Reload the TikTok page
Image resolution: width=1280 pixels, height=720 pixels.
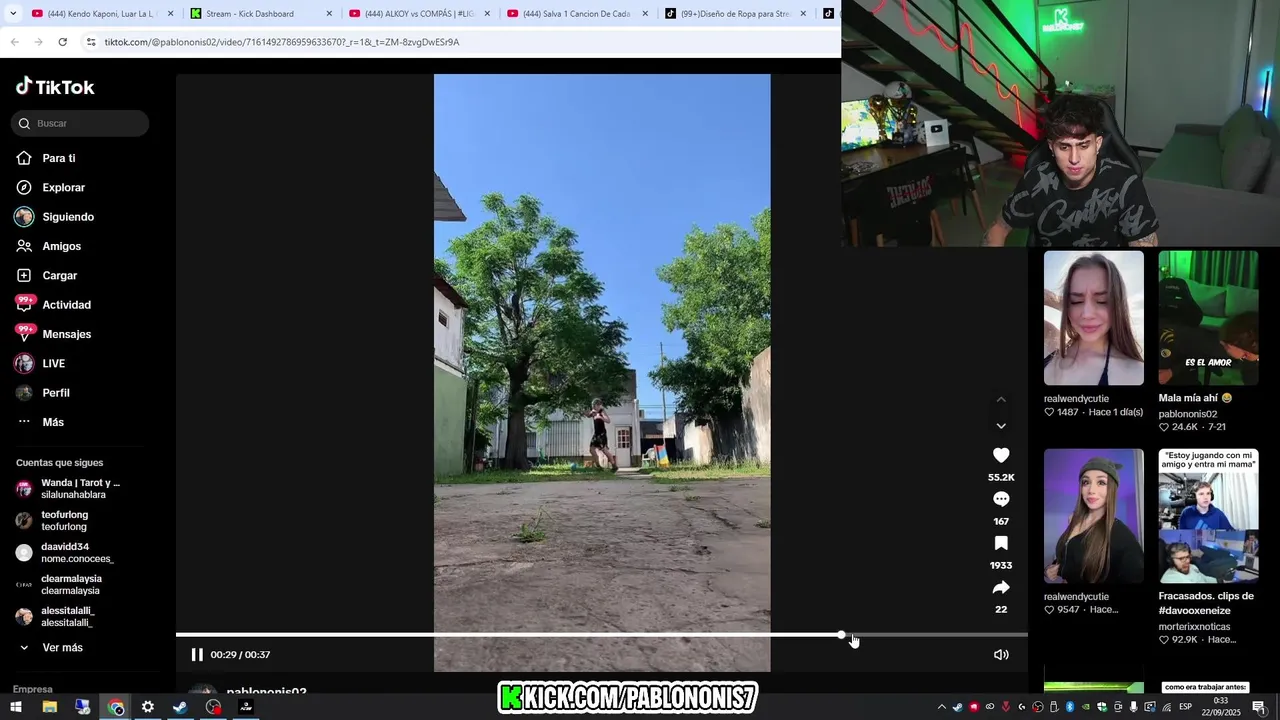pos(62,42)
